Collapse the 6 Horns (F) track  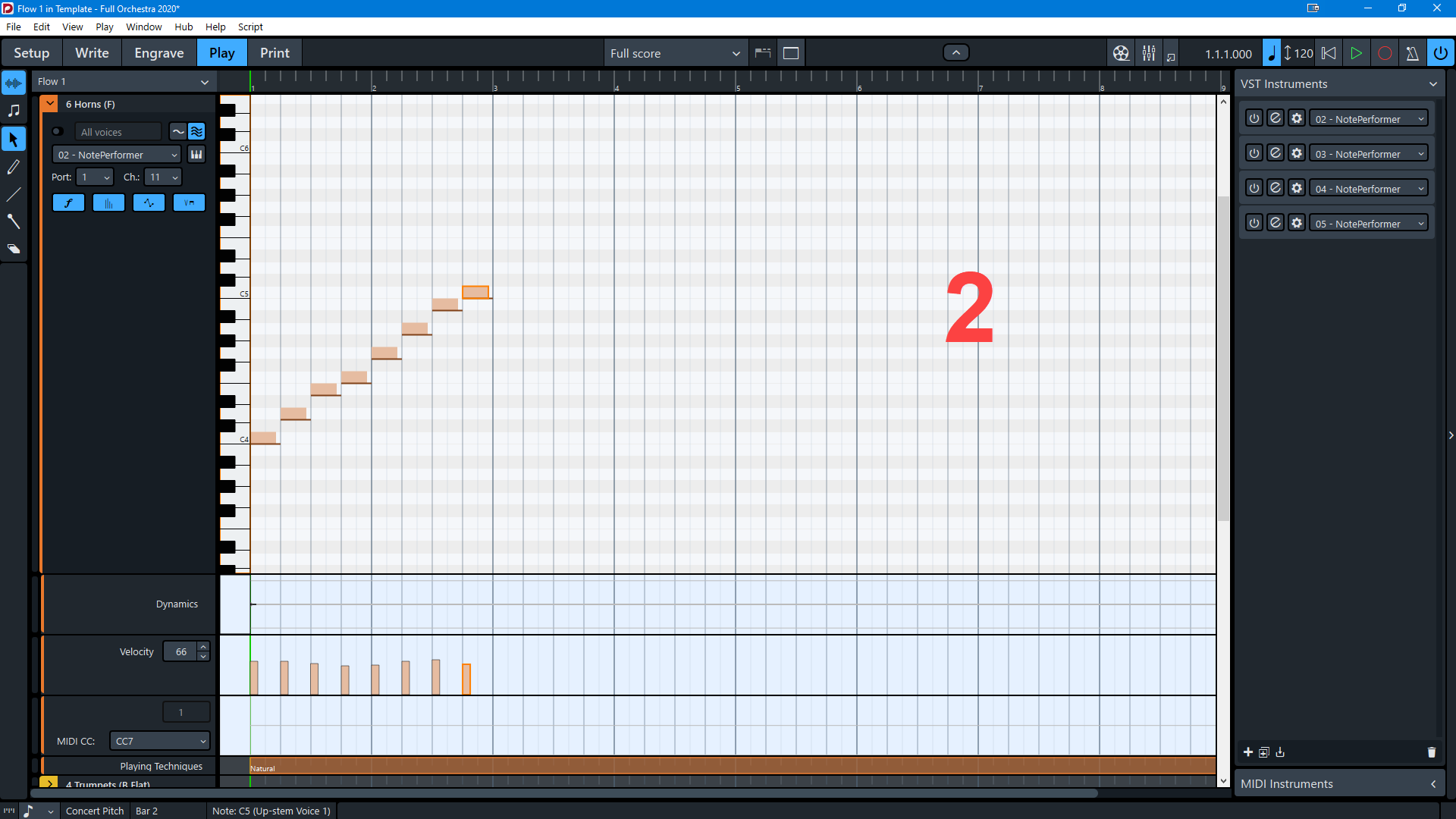coord(50,104)
